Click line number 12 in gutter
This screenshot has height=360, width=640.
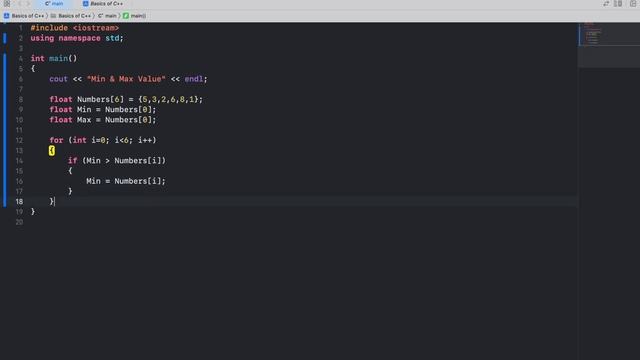coord(19,140)
